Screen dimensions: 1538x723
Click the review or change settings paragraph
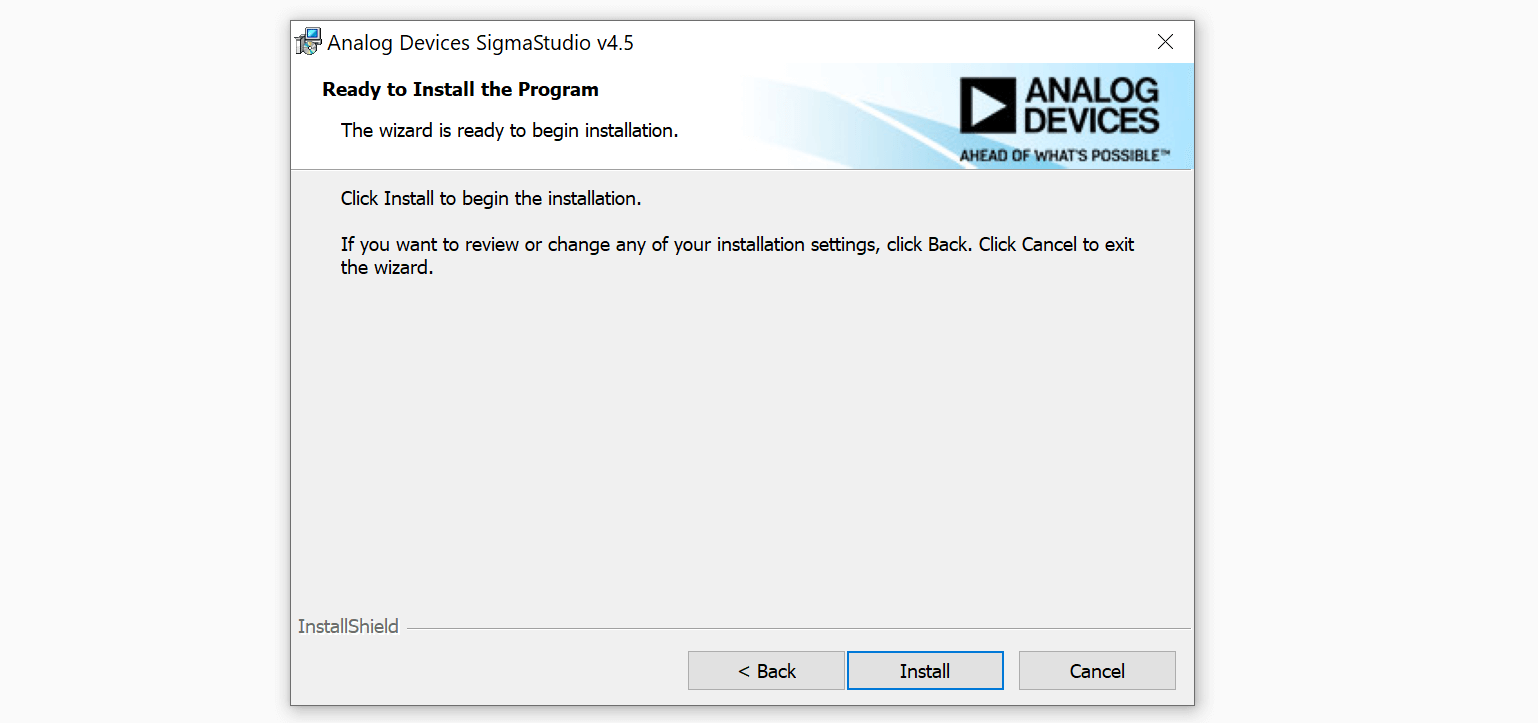pyautogui.click(x=737, y=256)
